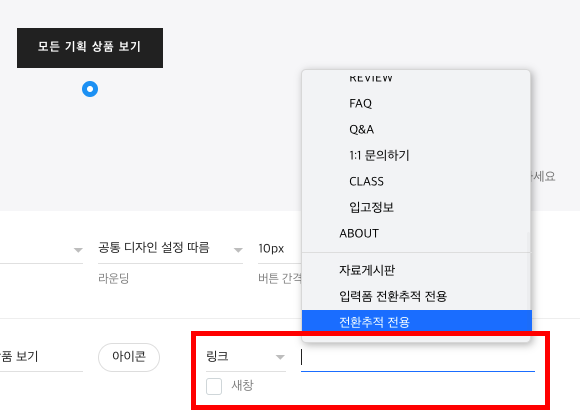
Task: Expand the dropdown arrow left of 공통 디자인
Action: tap(78, 250)
